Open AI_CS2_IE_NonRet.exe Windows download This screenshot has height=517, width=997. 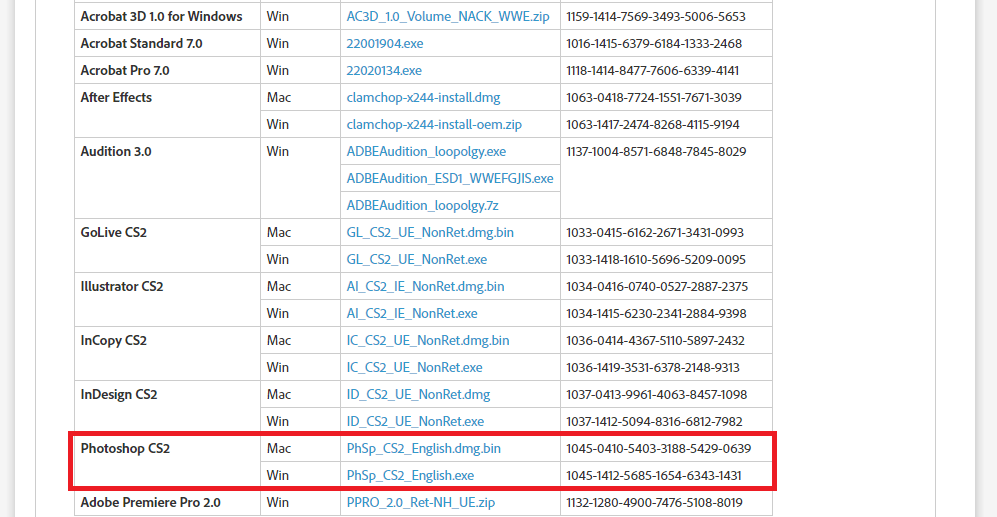click(412, 314)
